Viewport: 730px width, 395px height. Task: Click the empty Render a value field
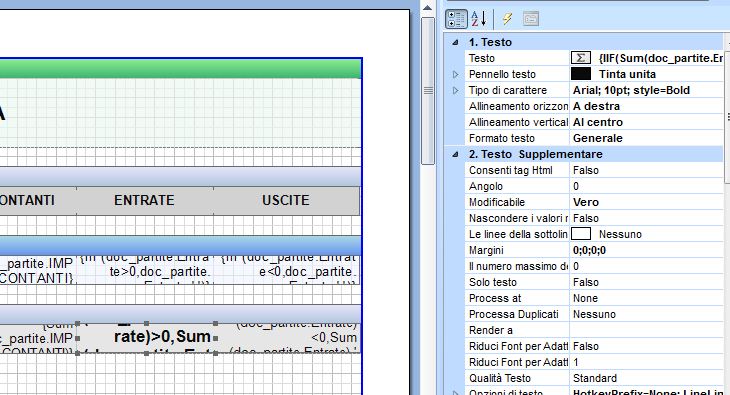tap(647, 330)
